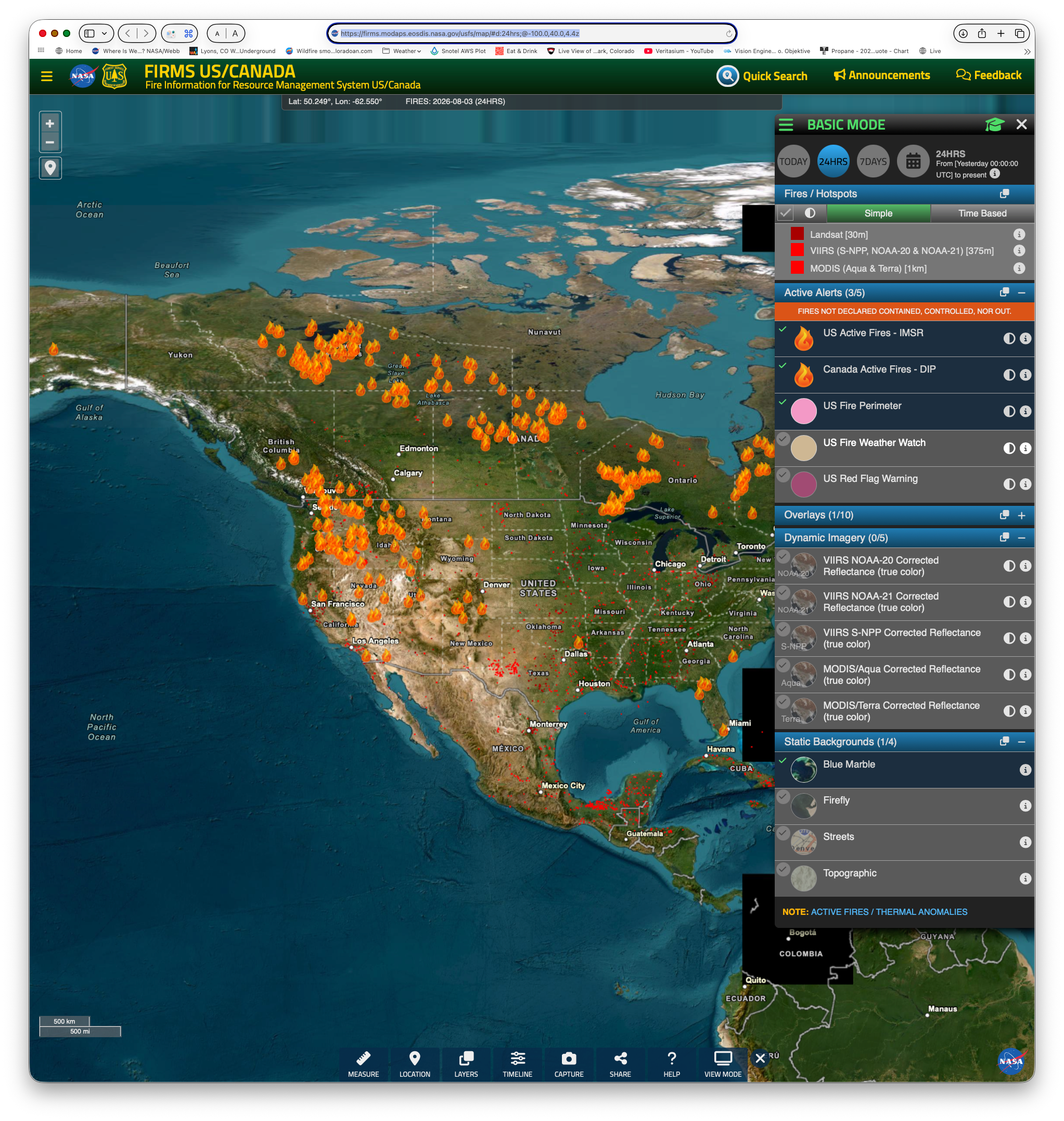
Task: Click the MODIS red color swatch
Action: 797,268
